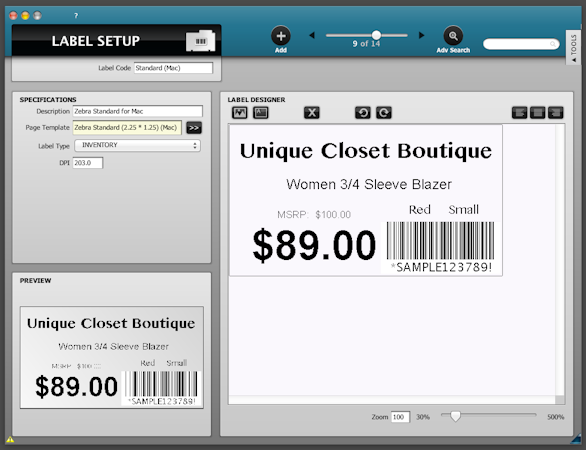Image resolution: width=586 pixels, height=450 pixels.
Task: Click the '9 of 14' record counter
Action: 366,44
